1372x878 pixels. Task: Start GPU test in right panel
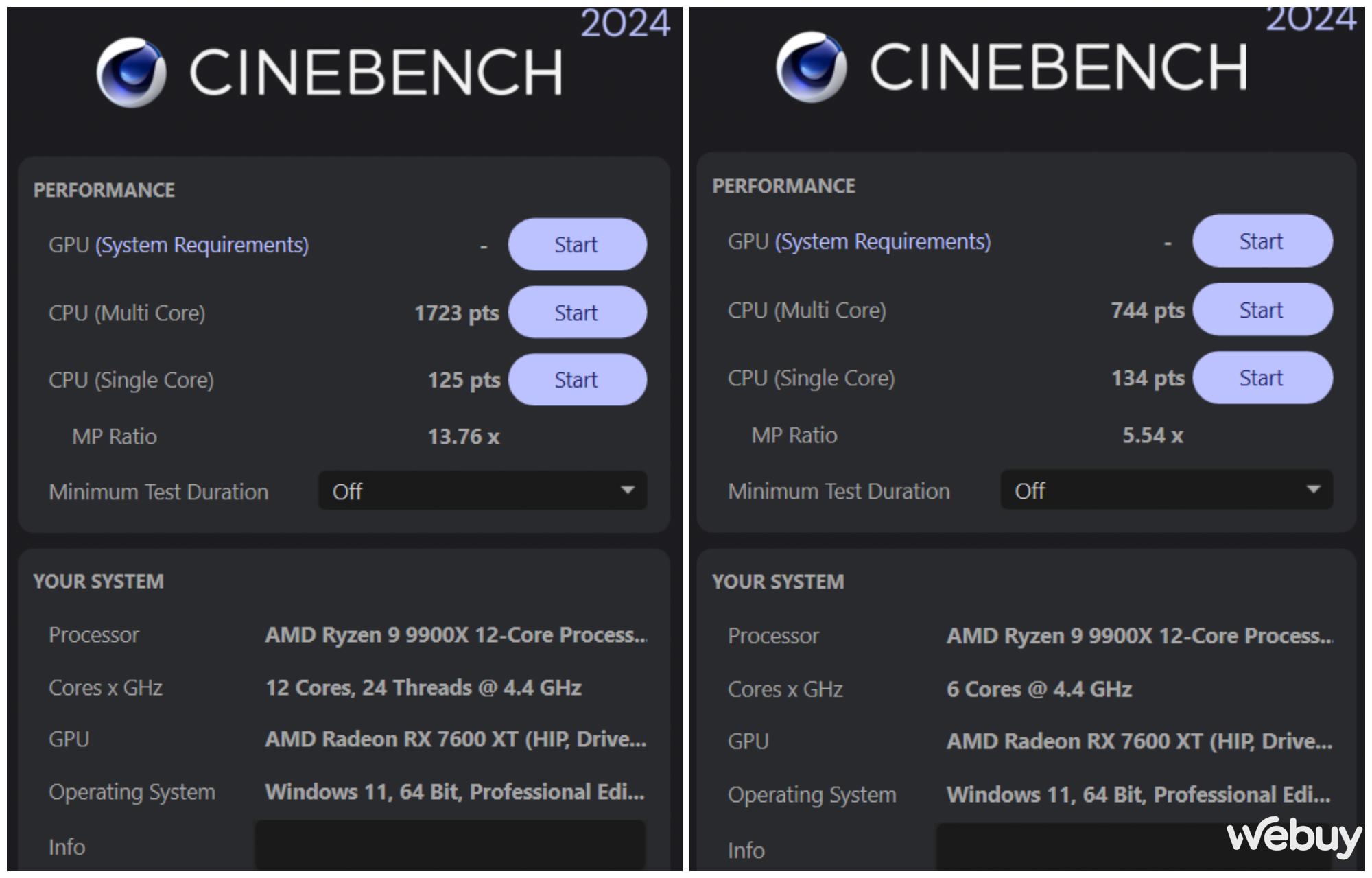pos(1262,241)
